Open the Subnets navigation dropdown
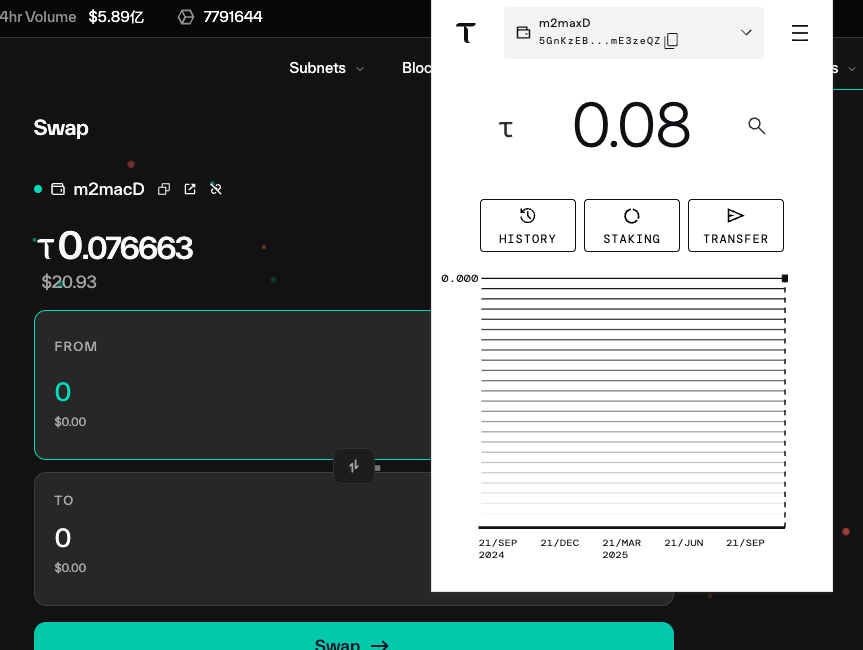Viewport: 863px width, 650px height. pos(326,68)
